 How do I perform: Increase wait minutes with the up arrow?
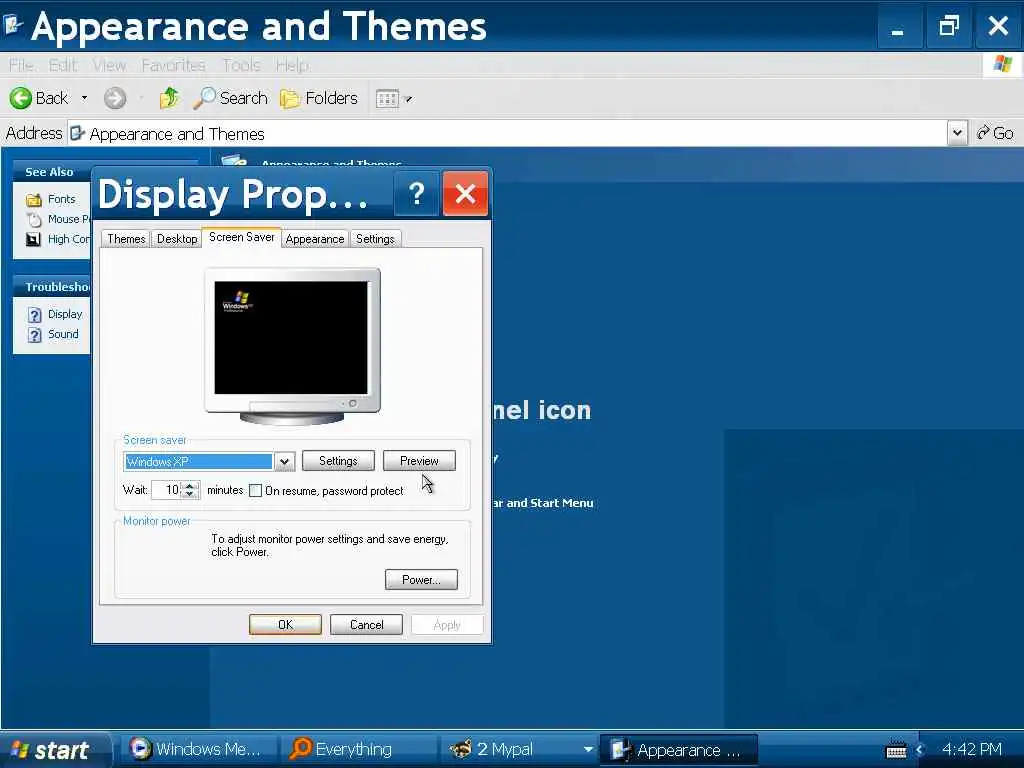190,485
